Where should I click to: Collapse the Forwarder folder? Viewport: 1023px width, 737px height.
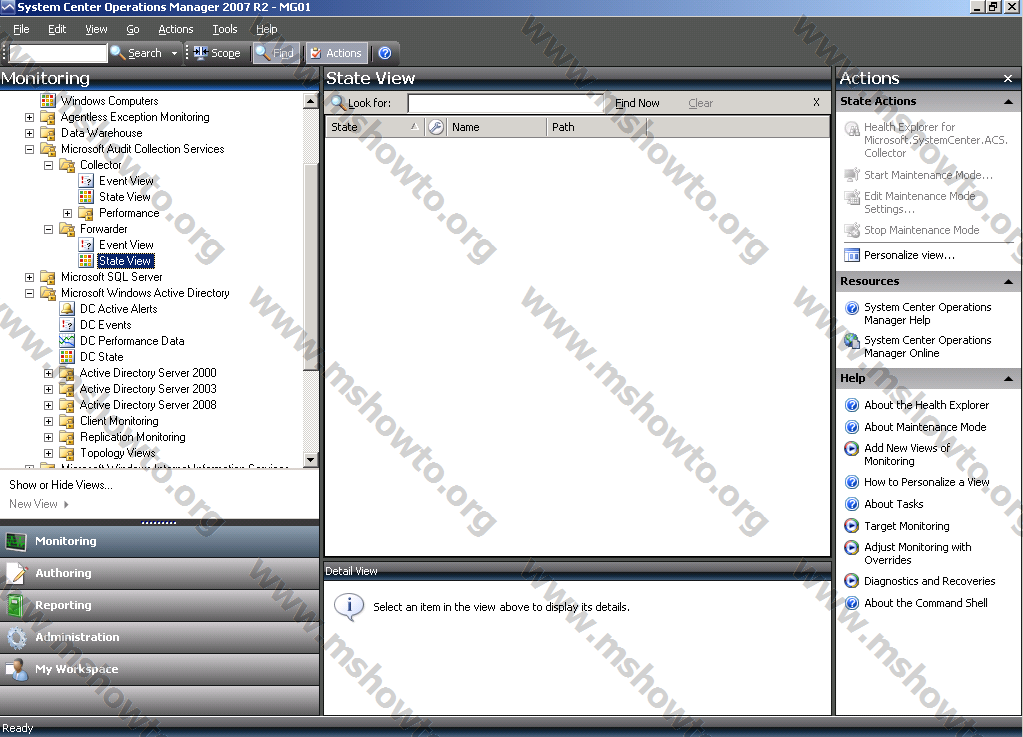point(48,229)
